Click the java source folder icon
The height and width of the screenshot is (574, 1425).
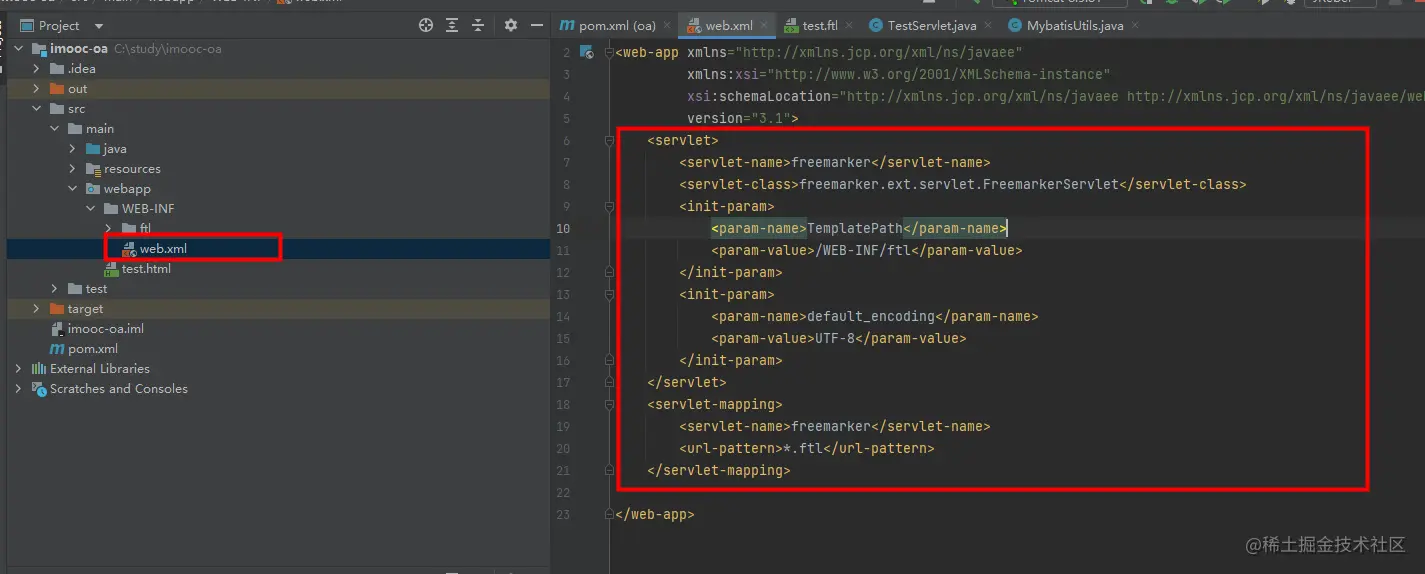click(x=93, y=149)
